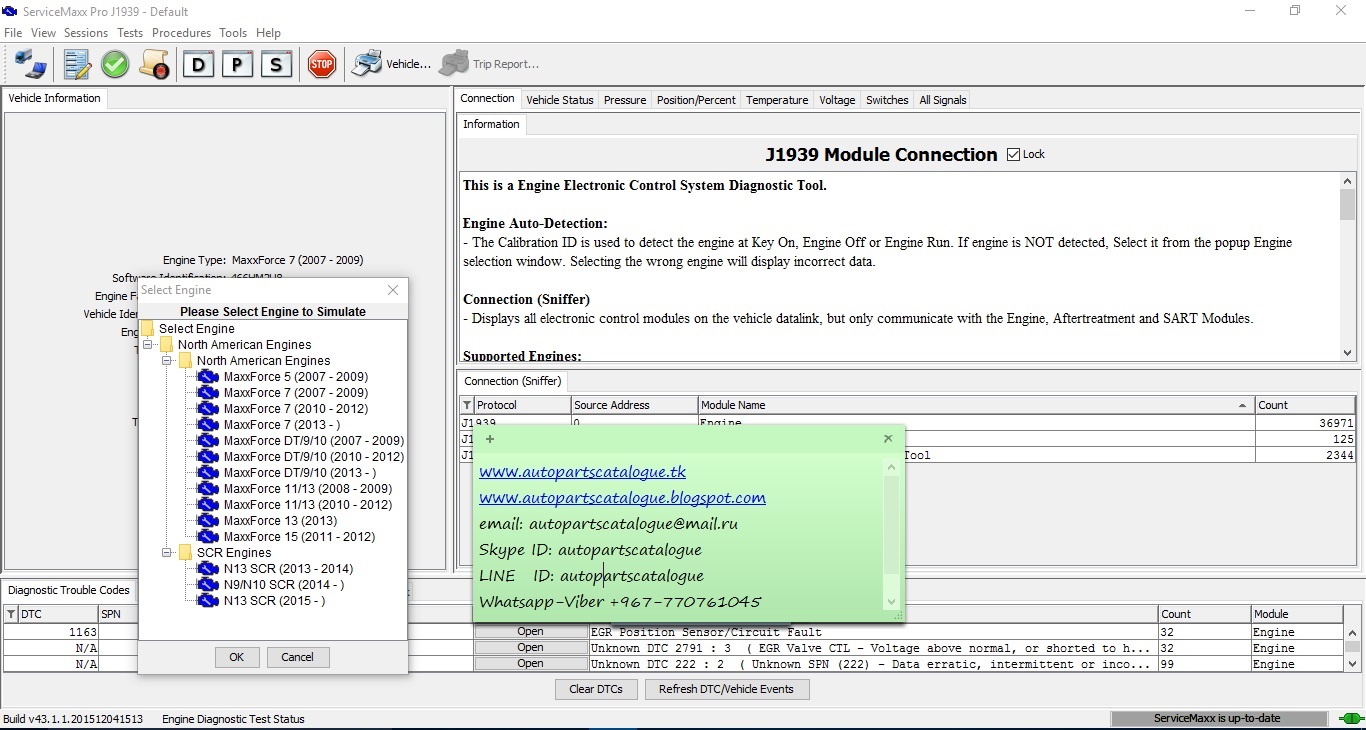1366x730 pixels.
Task: Click the green checkmark toolbar icon
Action: (x=115, y=64)
